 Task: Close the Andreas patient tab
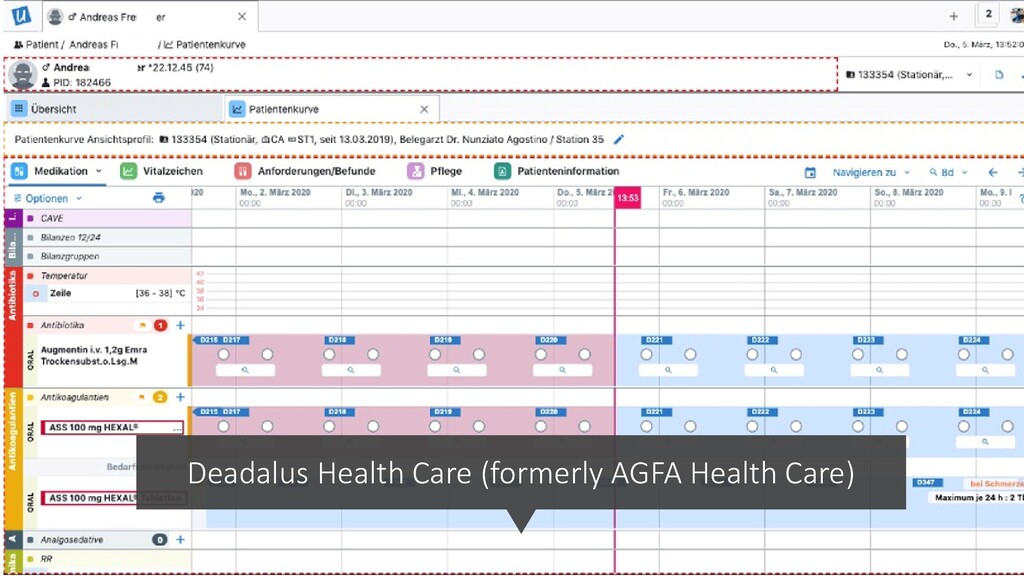[x=242, y=16]
